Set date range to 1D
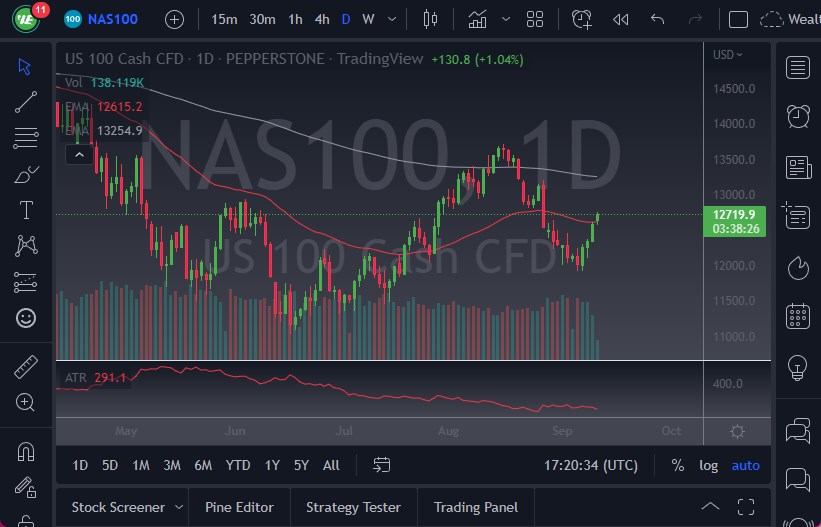 tap(80, 465)
